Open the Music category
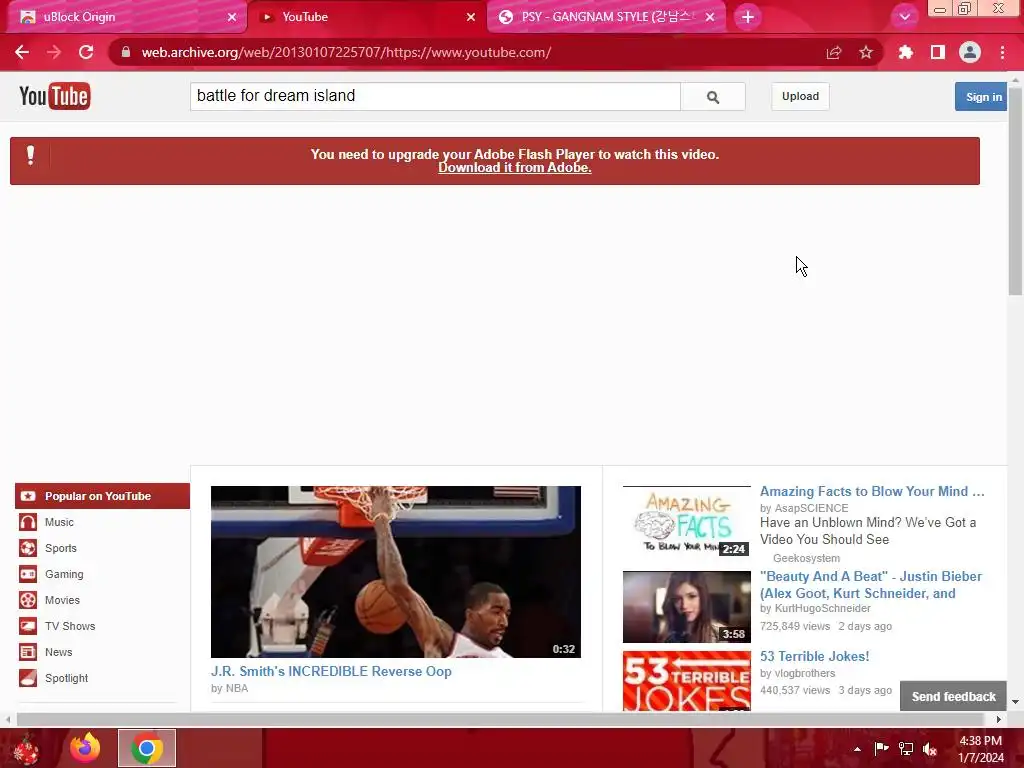 [x=59, y=522]
